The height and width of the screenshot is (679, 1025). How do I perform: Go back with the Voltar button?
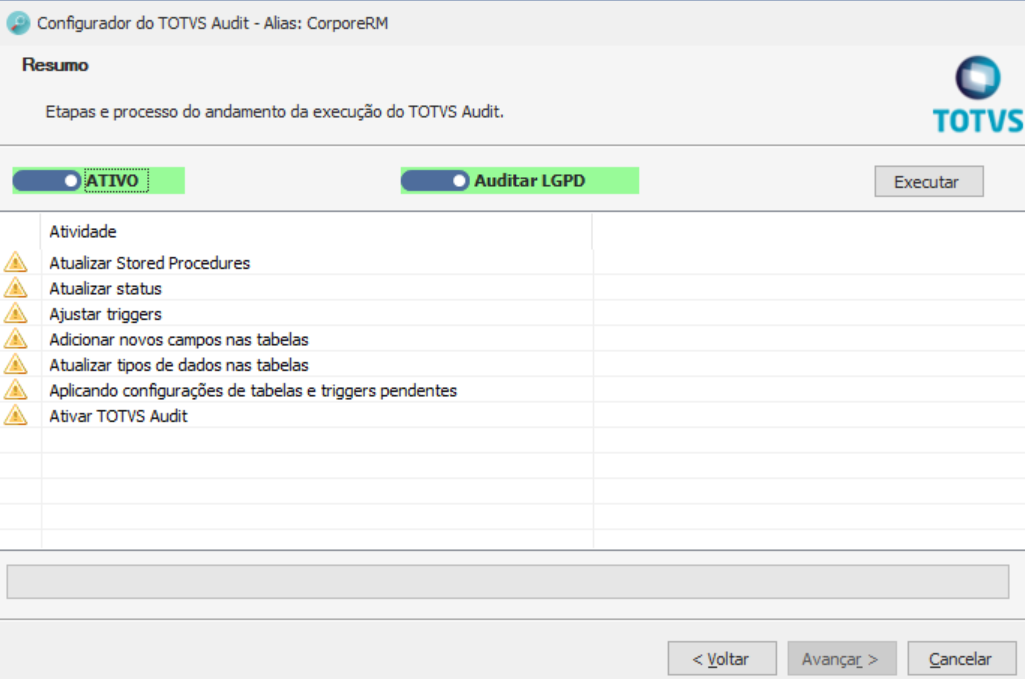722,658
